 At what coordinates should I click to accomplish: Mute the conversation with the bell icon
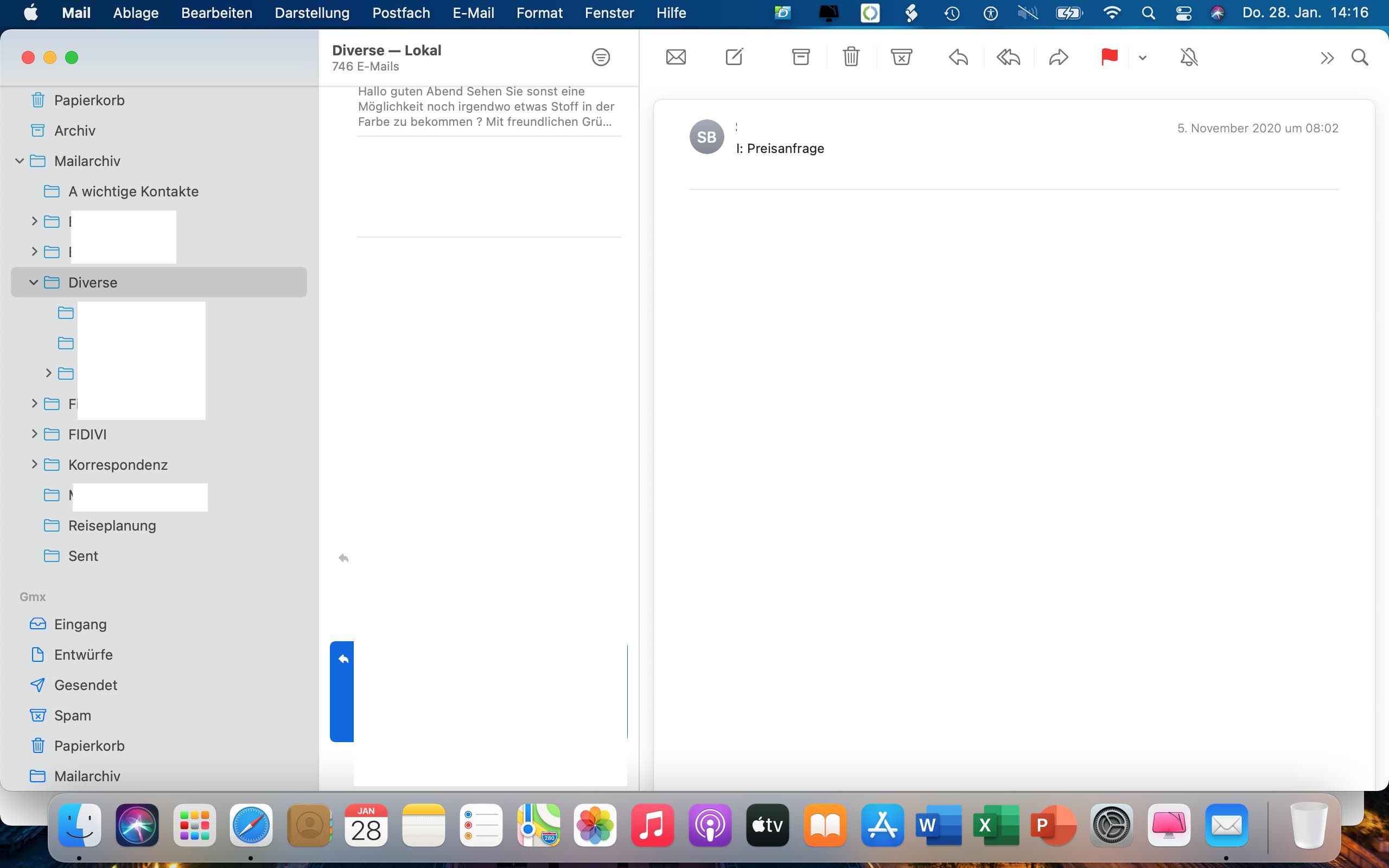pos(1189,58)
